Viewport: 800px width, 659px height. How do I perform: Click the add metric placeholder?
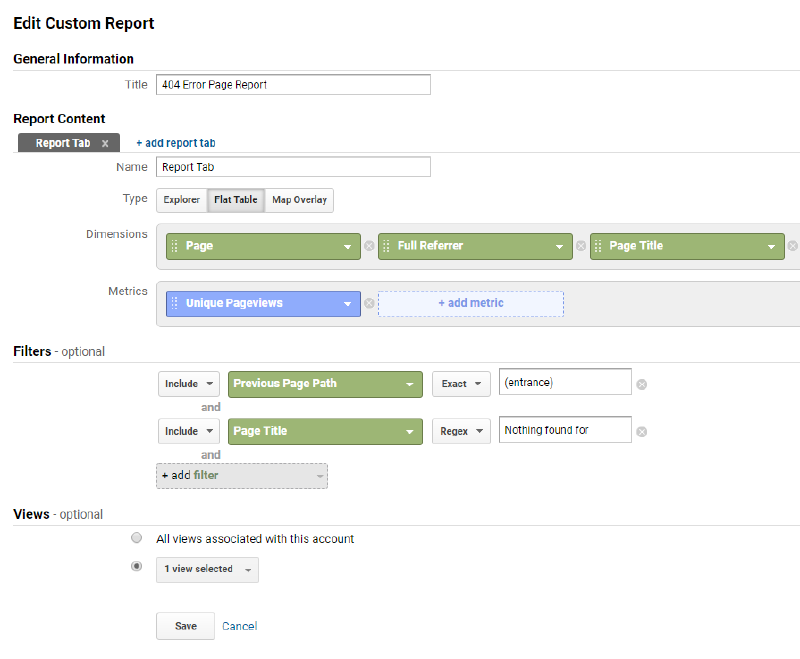[471, 303]
